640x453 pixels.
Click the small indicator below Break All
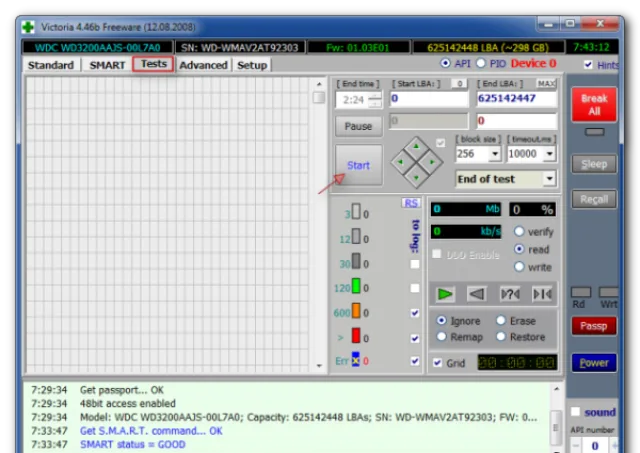594,132
